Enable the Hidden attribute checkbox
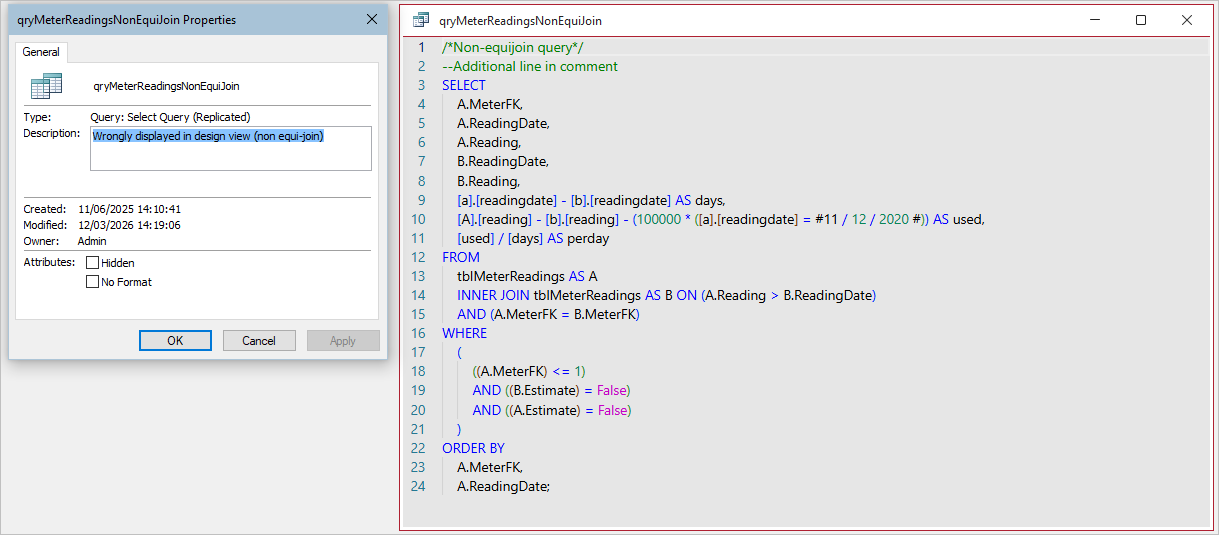The height and width of the screenshot is (535, 1219). 92,262
